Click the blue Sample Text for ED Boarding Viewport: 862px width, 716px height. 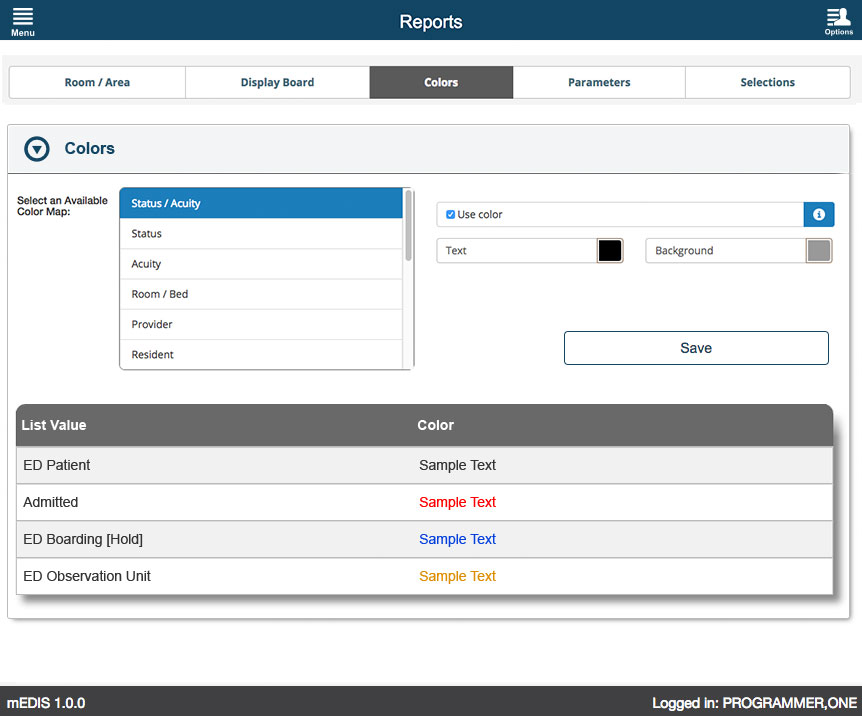tap(457, 539)
